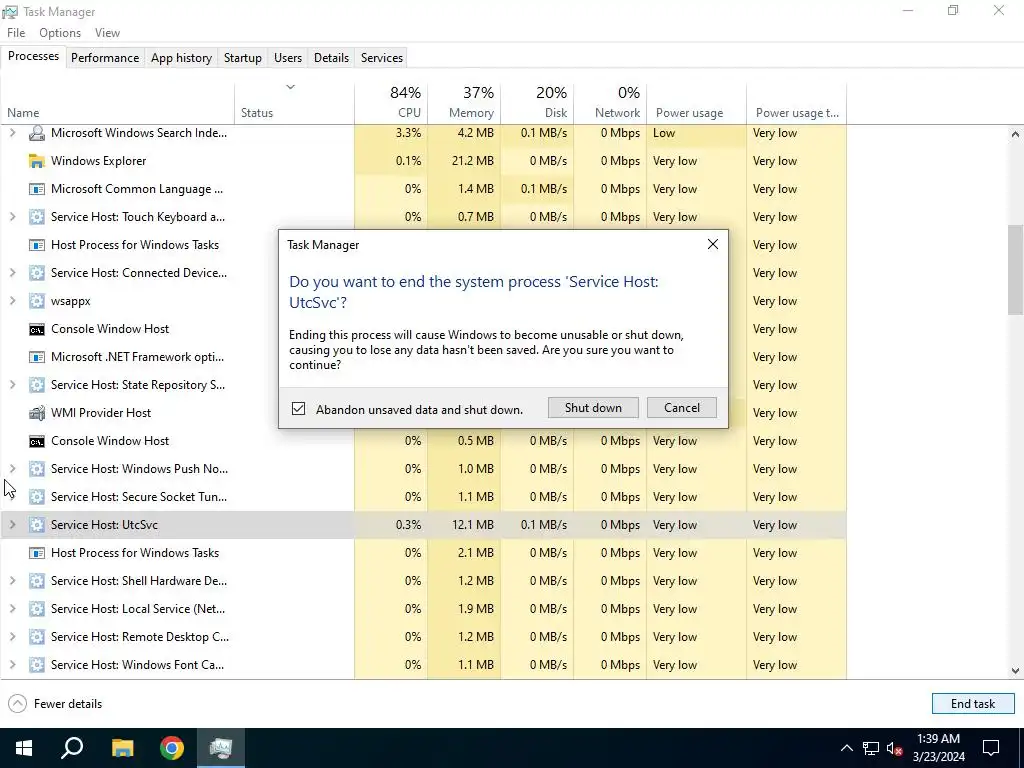
Task: Click the Remote Desktop service gear icon
Action: [37, 637]
